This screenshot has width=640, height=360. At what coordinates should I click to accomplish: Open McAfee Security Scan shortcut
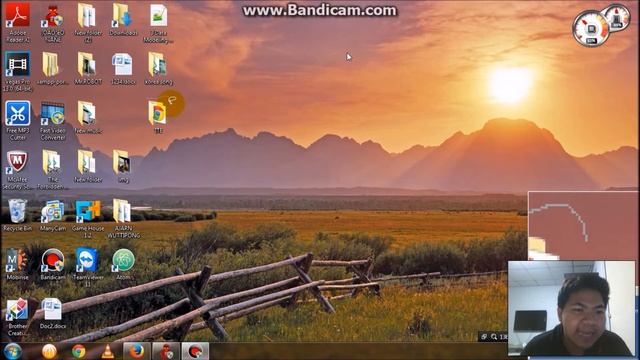coord(18,169)
